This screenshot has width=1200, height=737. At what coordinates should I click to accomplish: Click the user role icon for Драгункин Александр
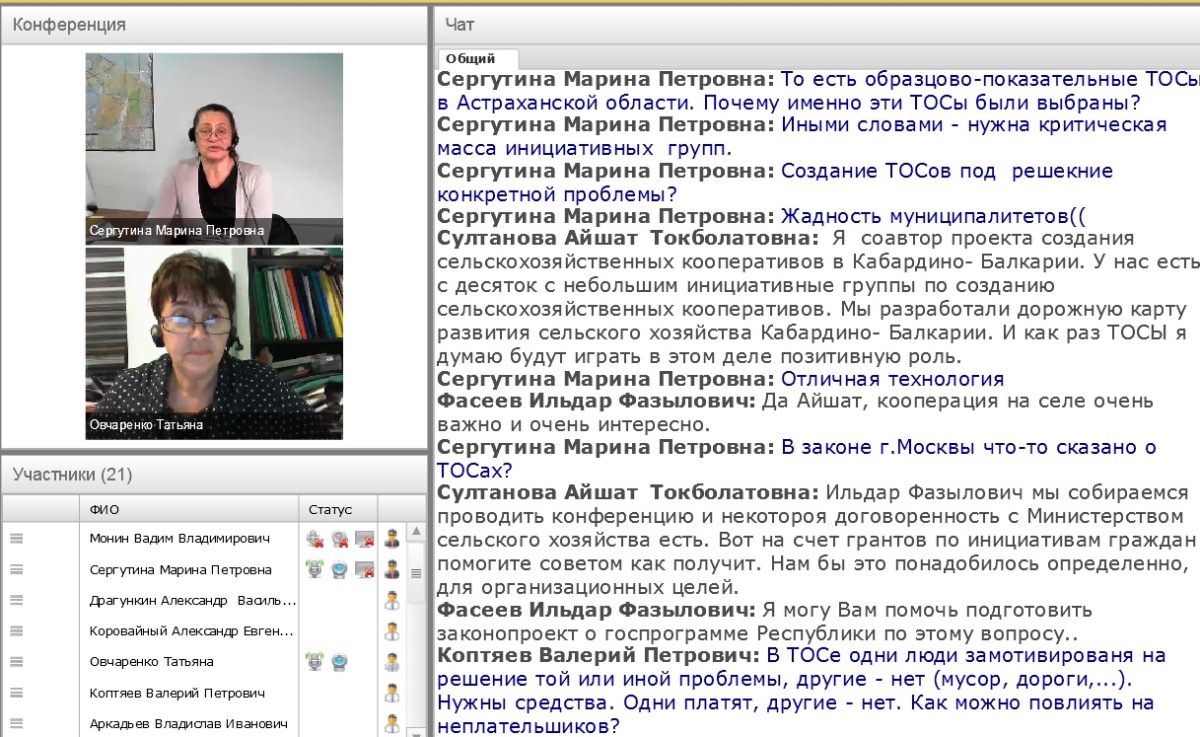click(x=392, y=600)
